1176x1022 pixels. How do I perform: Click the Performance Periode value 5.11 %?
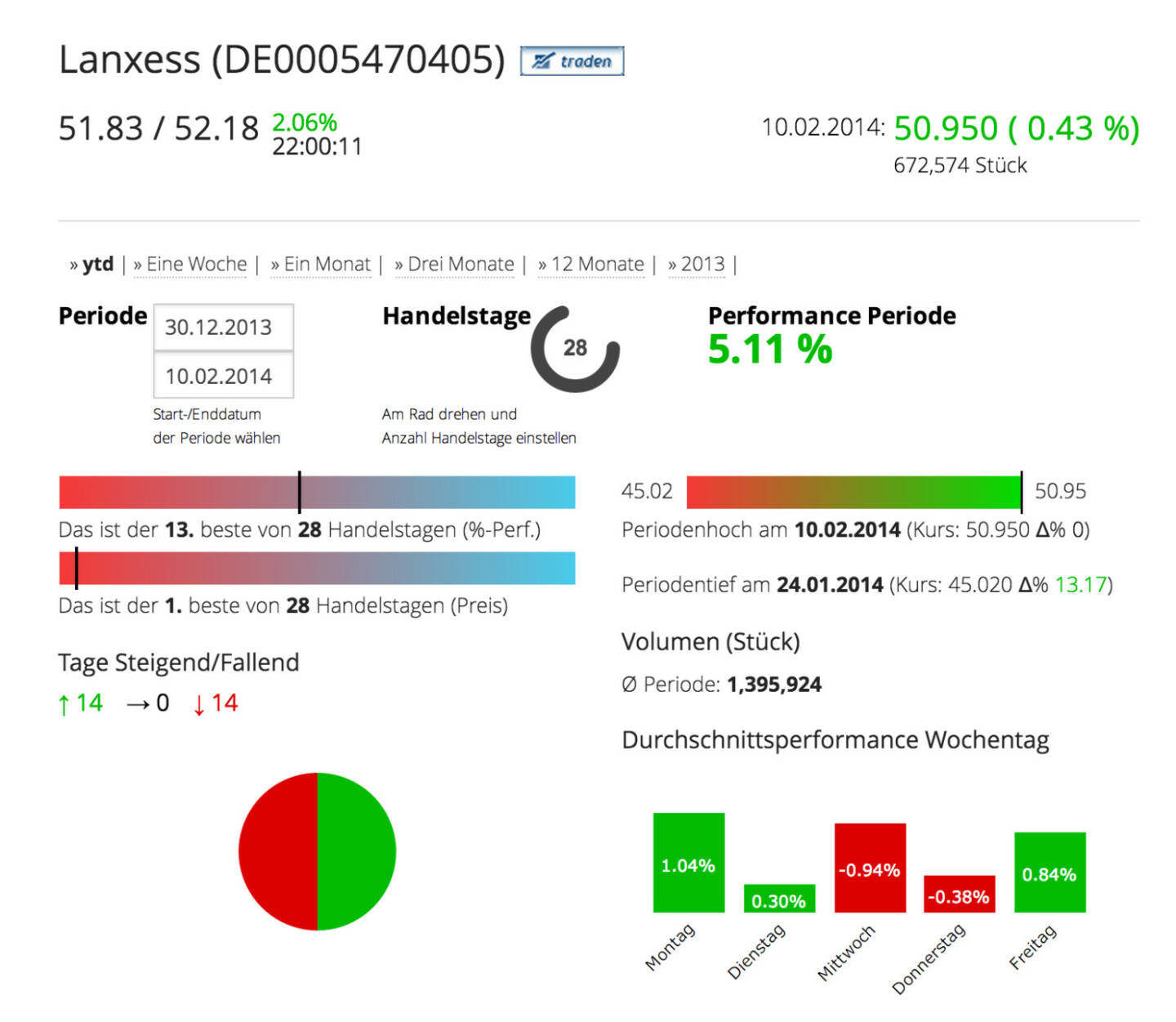[x=770, y=350]
